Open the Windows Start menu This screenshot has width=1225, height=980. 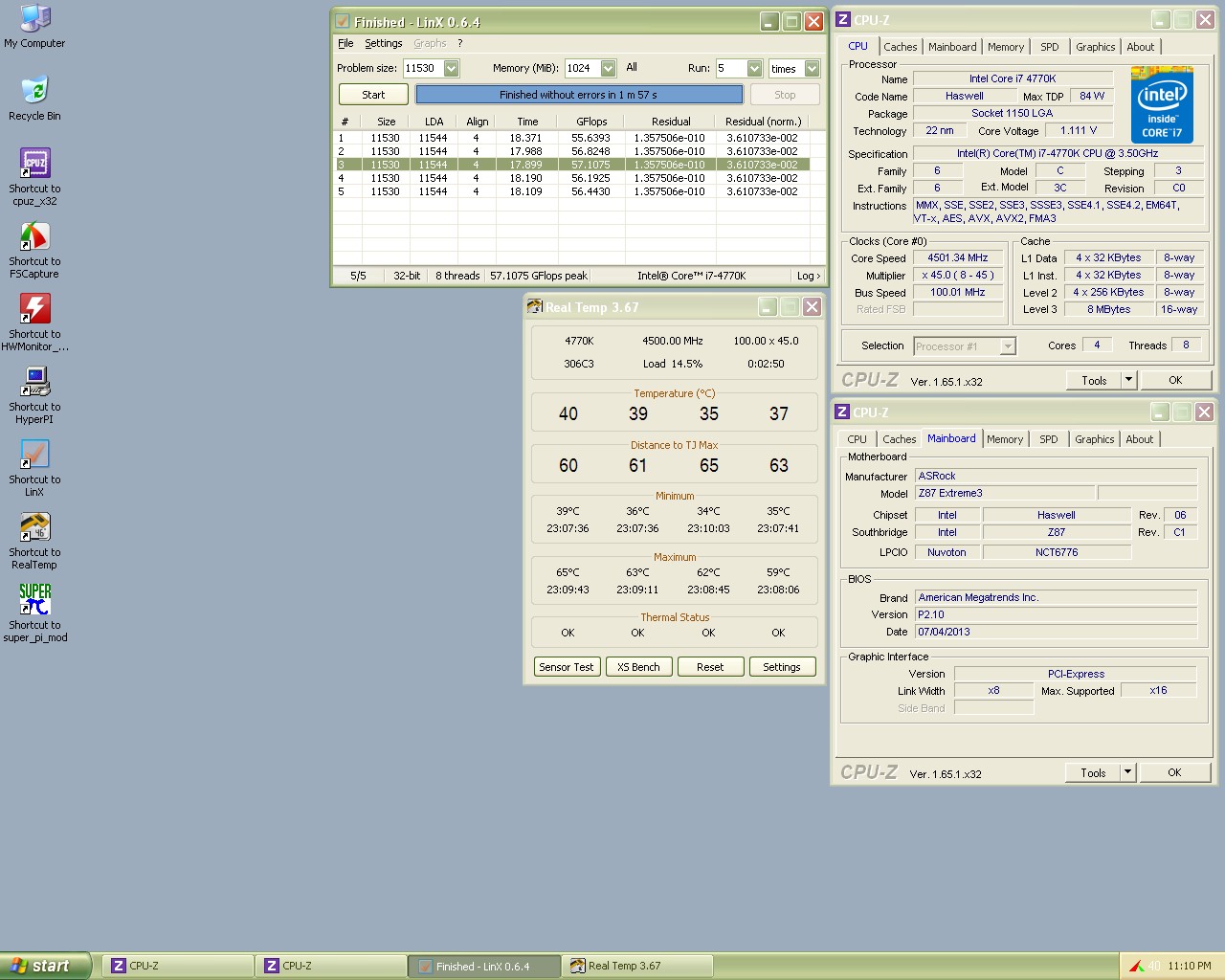tap(45, 966)
